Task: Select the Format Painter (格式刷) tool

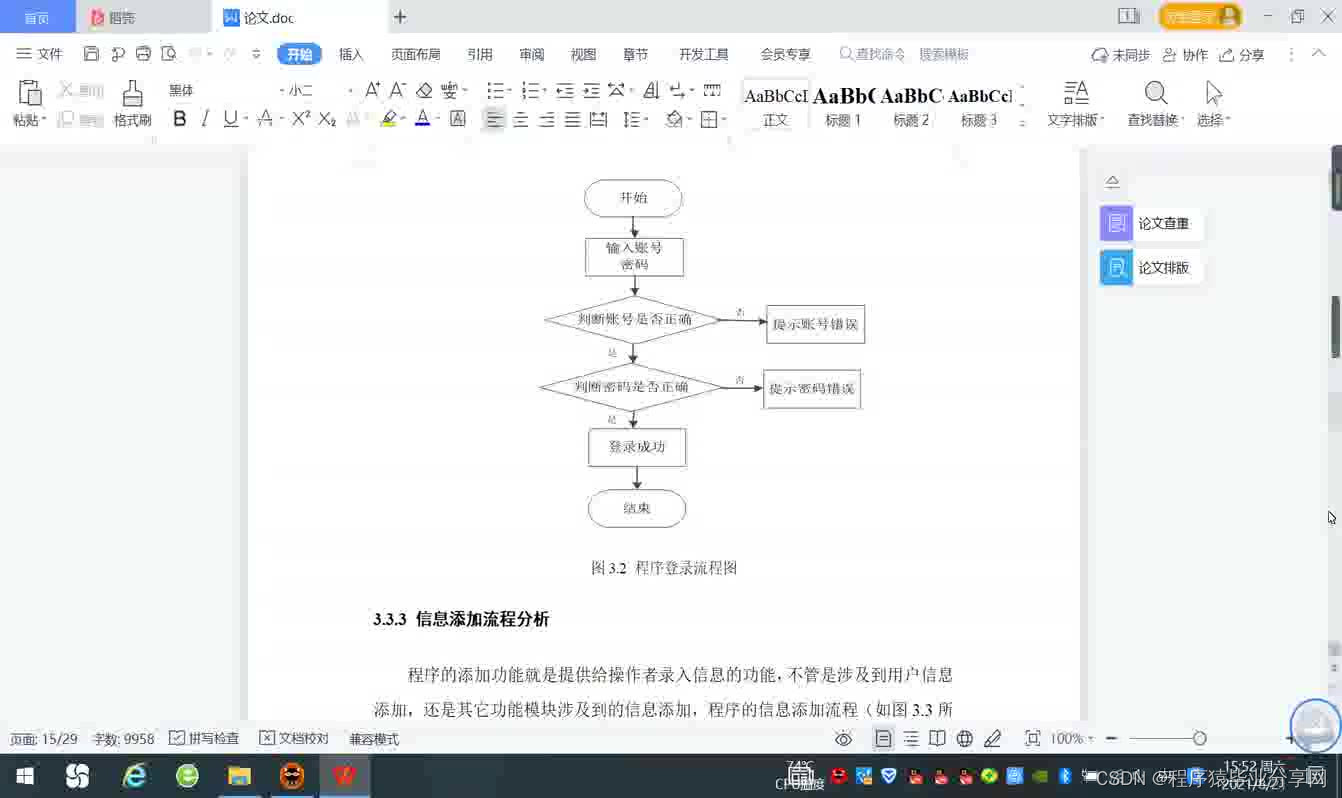Action: (132, 104)
